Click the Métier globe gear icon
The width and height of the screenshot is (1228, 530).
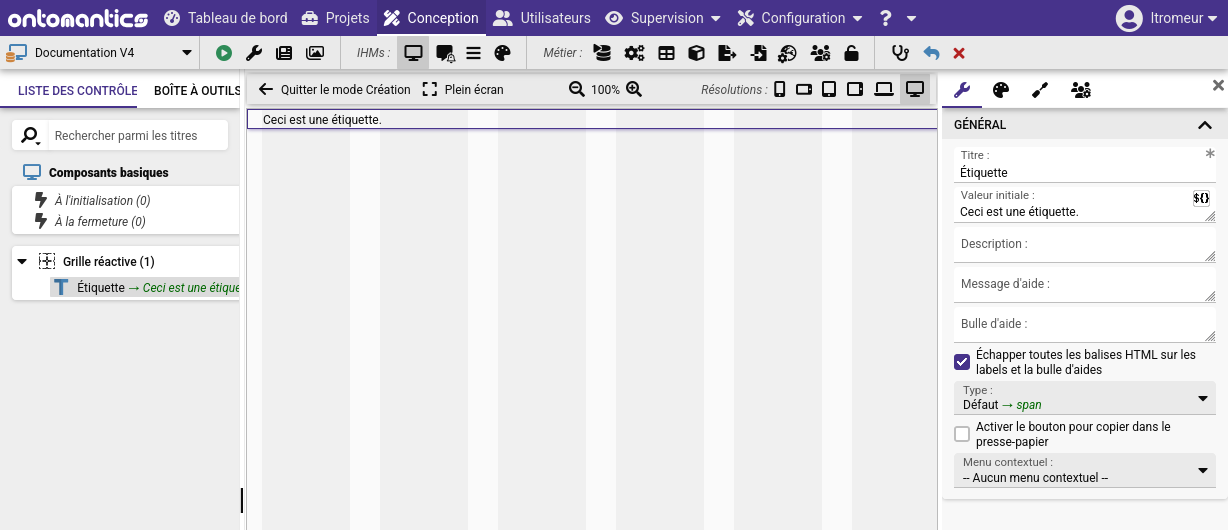[x=788, y=53]
